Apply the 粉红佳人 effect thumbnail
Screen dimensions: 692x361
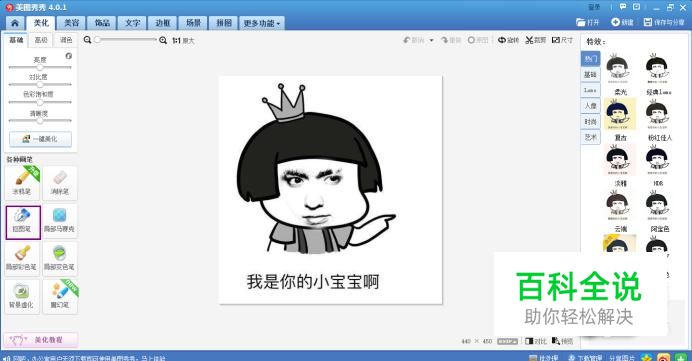point(658,114)
